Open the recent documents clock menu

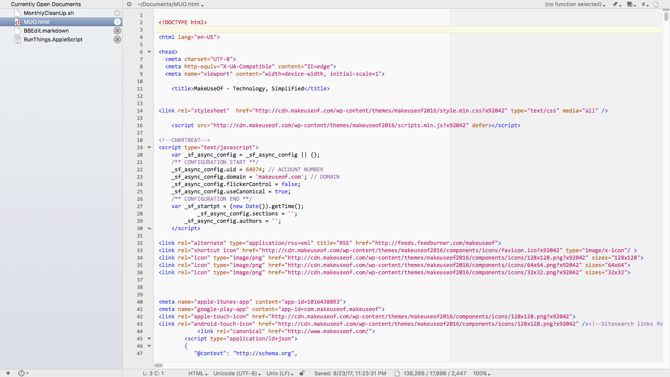[x=23, y=373]
